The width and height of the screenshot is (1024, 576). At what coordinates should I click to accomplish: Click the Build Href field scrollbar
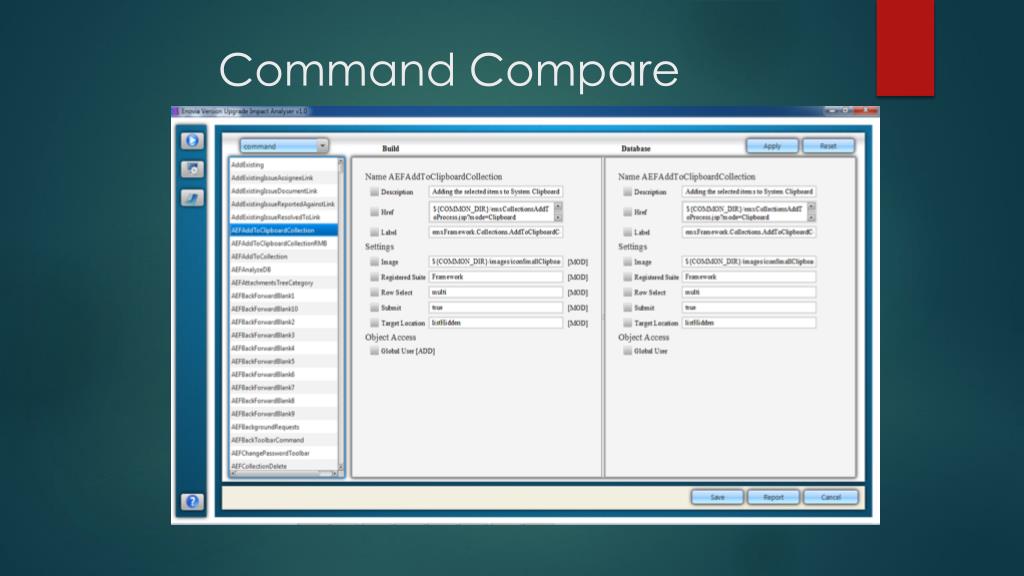[558, 212]
